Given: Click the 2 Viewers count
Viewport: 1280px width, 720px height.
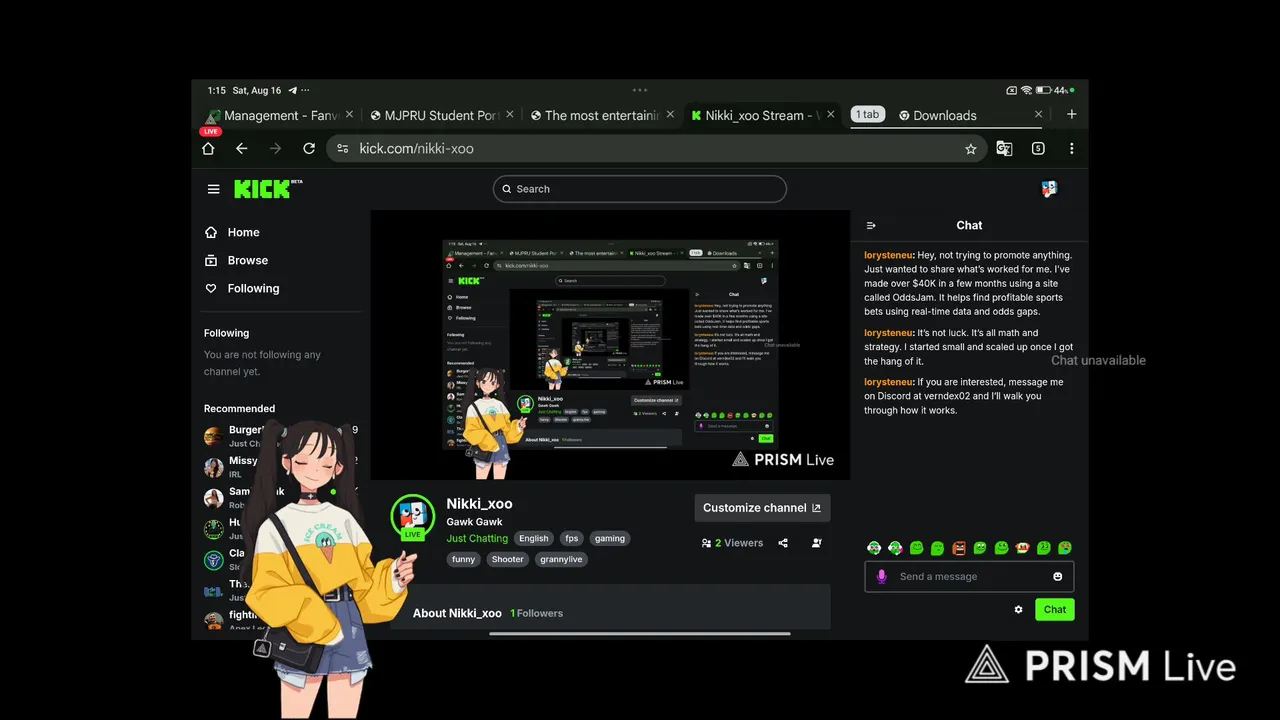Looking at the screenshot, I should [x=732, y=543].
